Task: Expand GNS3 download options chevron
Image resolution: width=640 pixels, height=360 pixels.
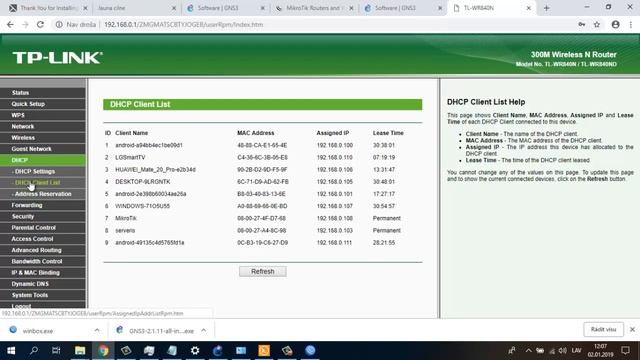Action: click(x=204, y=330)
